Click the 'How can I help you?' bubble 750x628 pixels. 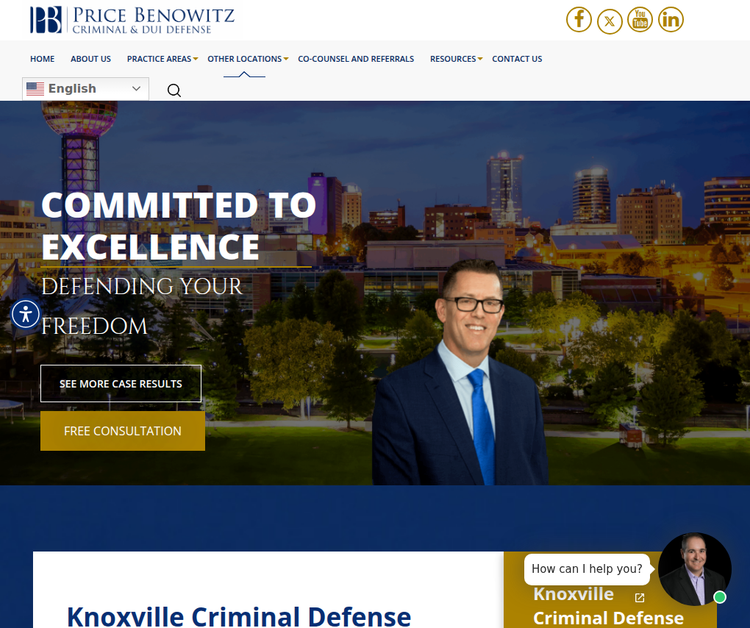click(587, 569)
